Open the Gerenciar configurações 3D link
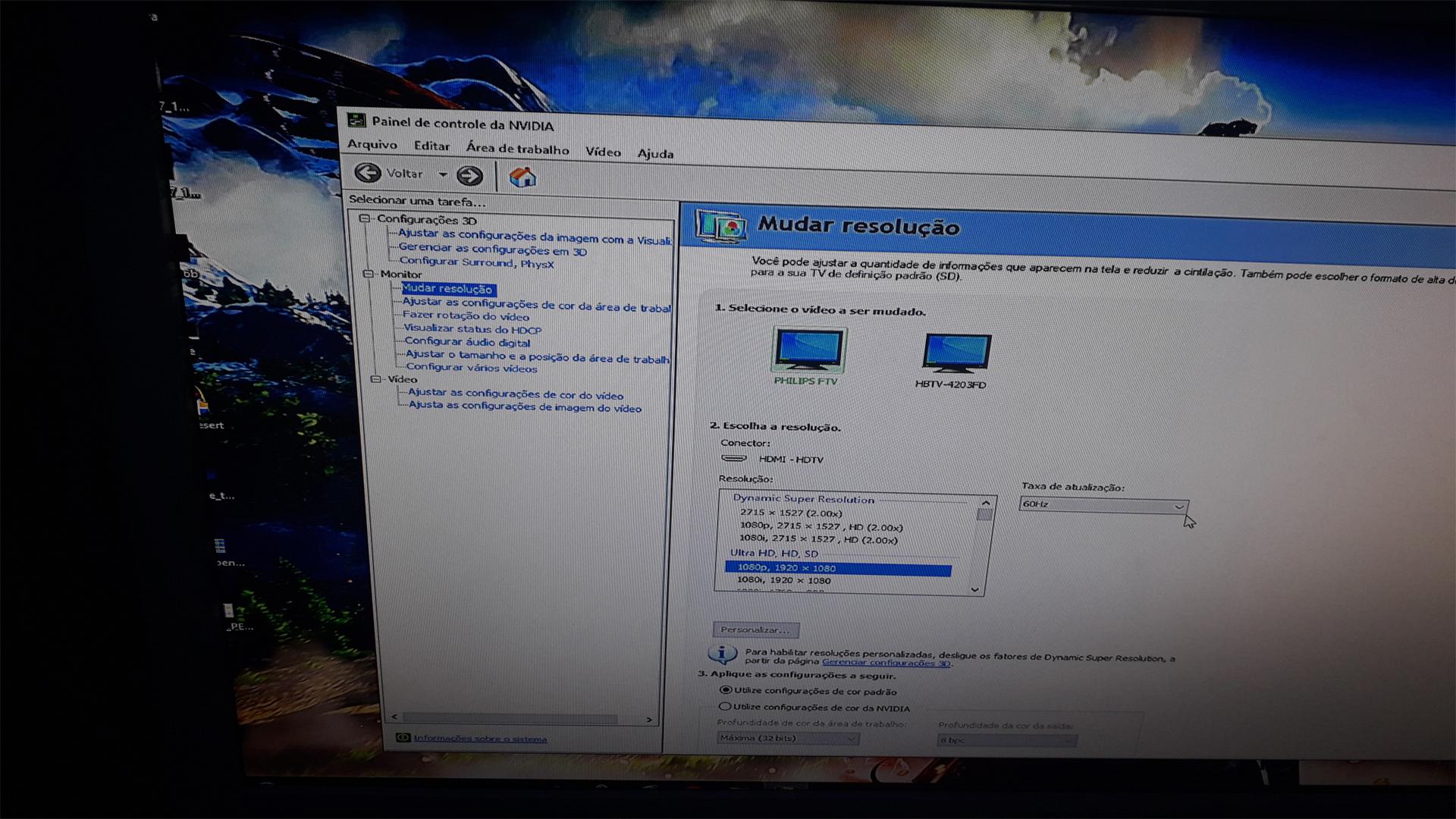Screen dimensions: 1456x819 (886, 663)
